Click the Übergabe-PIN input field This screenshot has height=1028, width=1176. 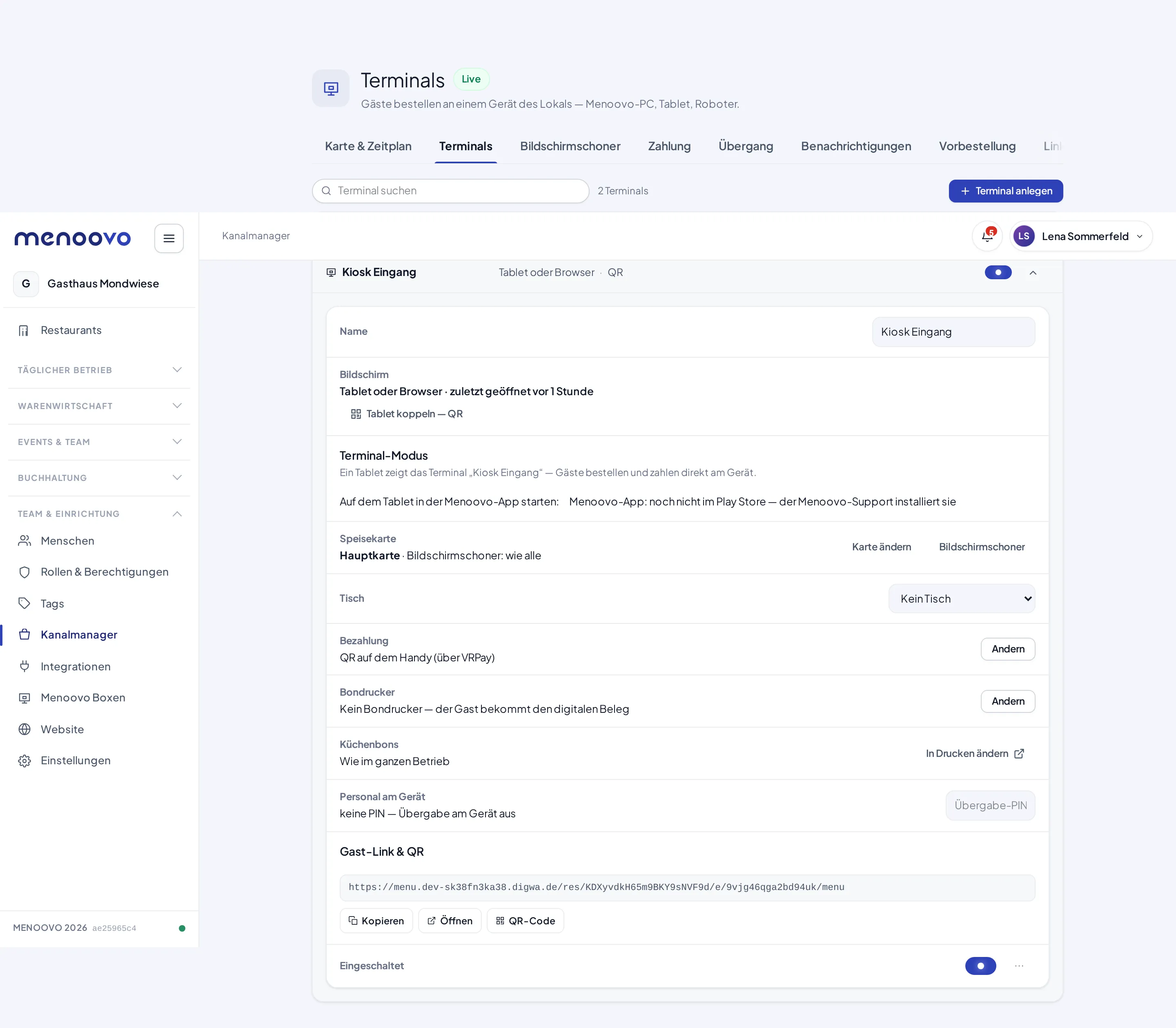coord(990,805)
